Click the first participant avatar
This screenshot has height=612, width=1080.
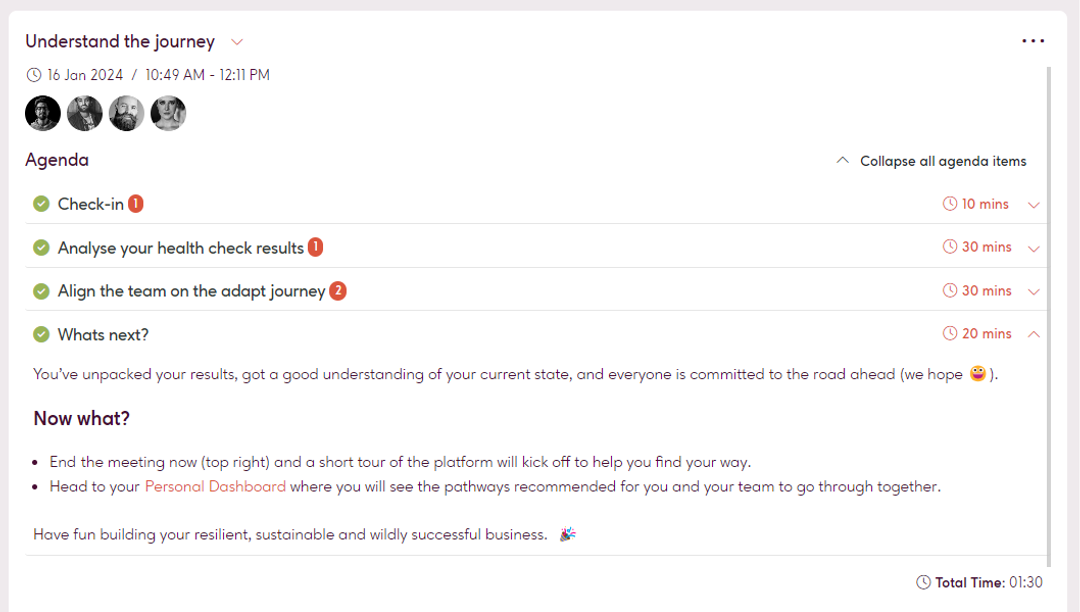(42, 113)
